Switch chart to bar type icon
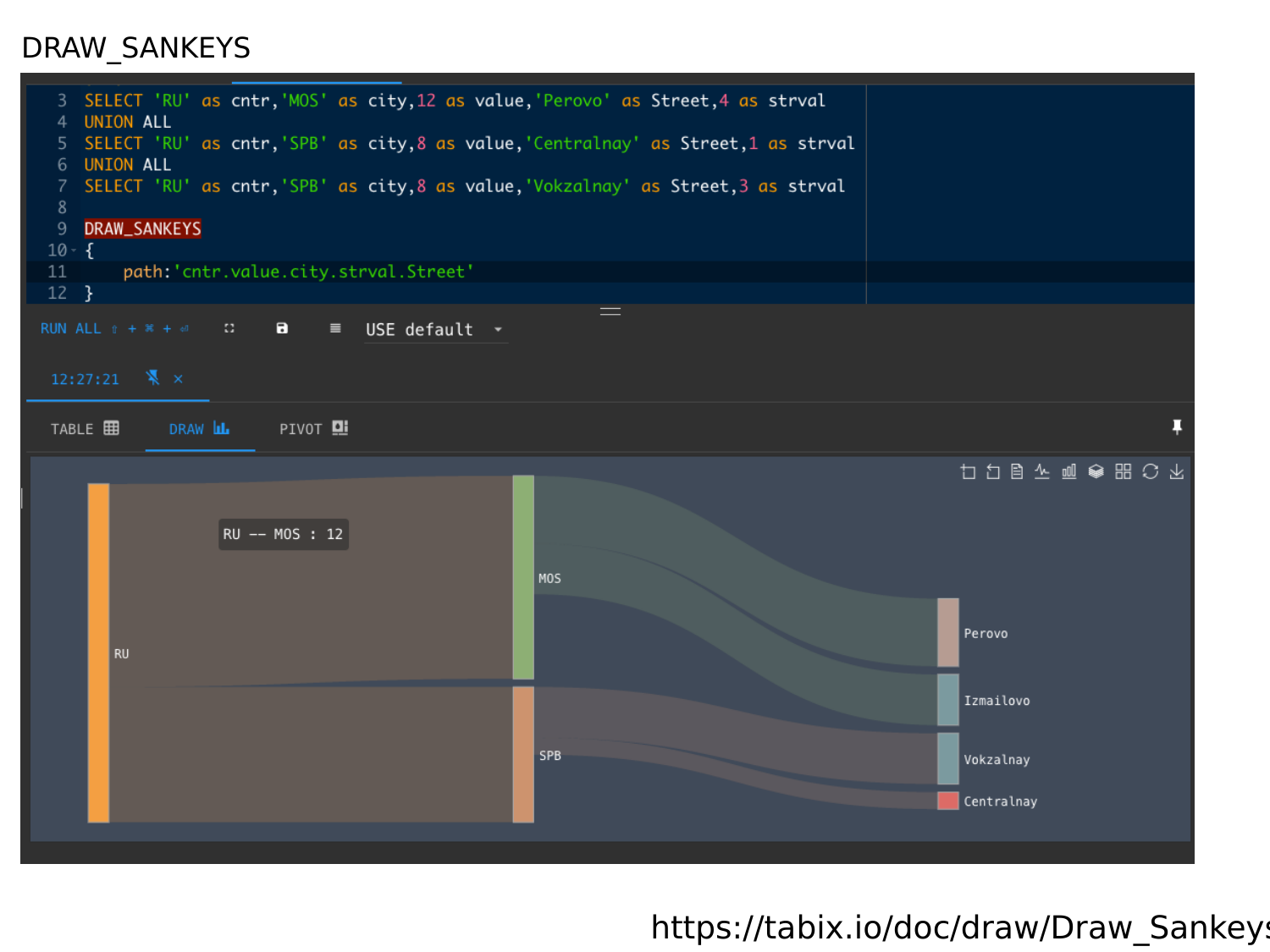This screenshot has width=1270, height=952. tap(1069, 471)
